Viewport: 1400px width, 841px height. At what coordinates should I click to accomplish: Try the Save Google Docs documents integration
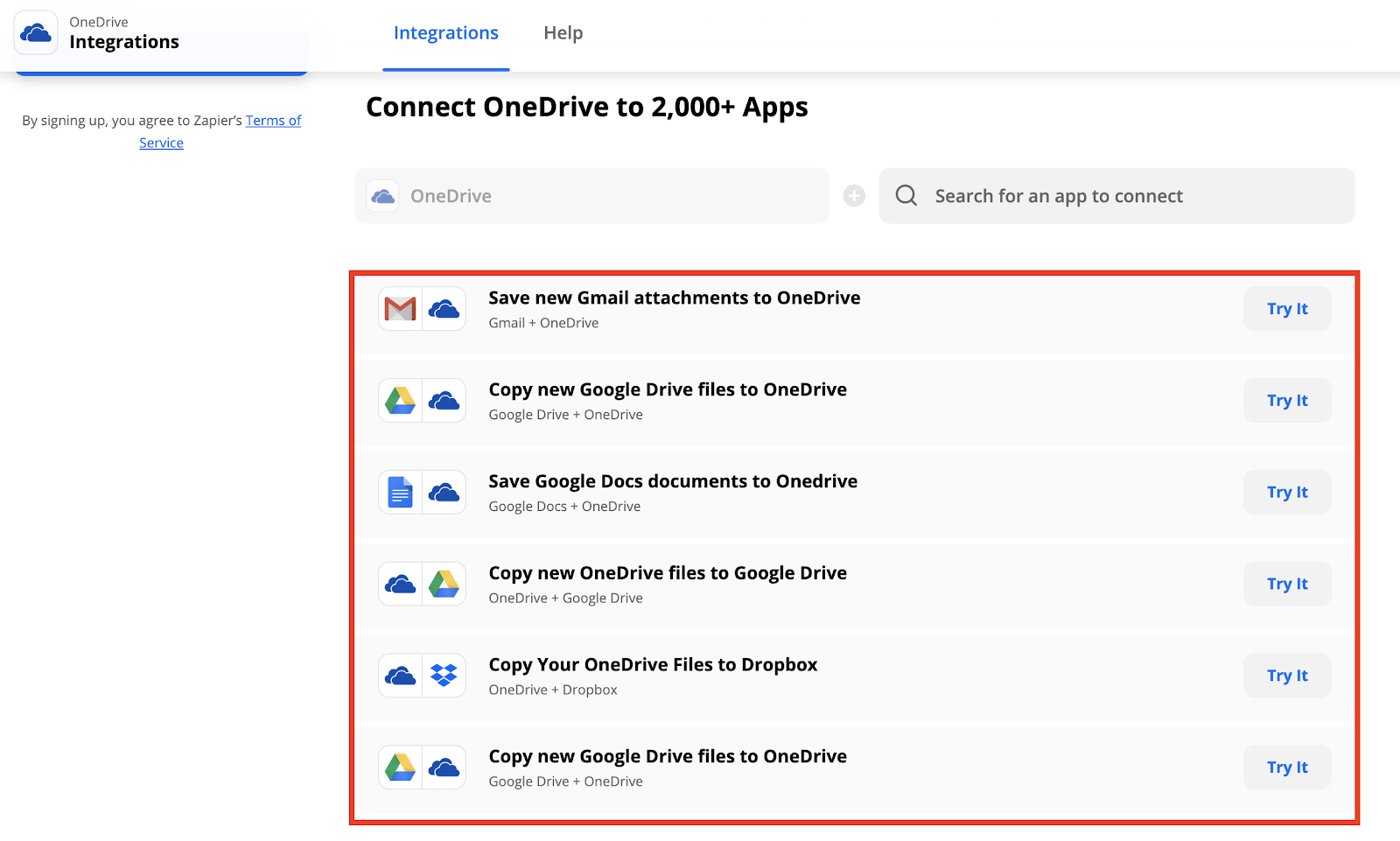coord(1287,492)
